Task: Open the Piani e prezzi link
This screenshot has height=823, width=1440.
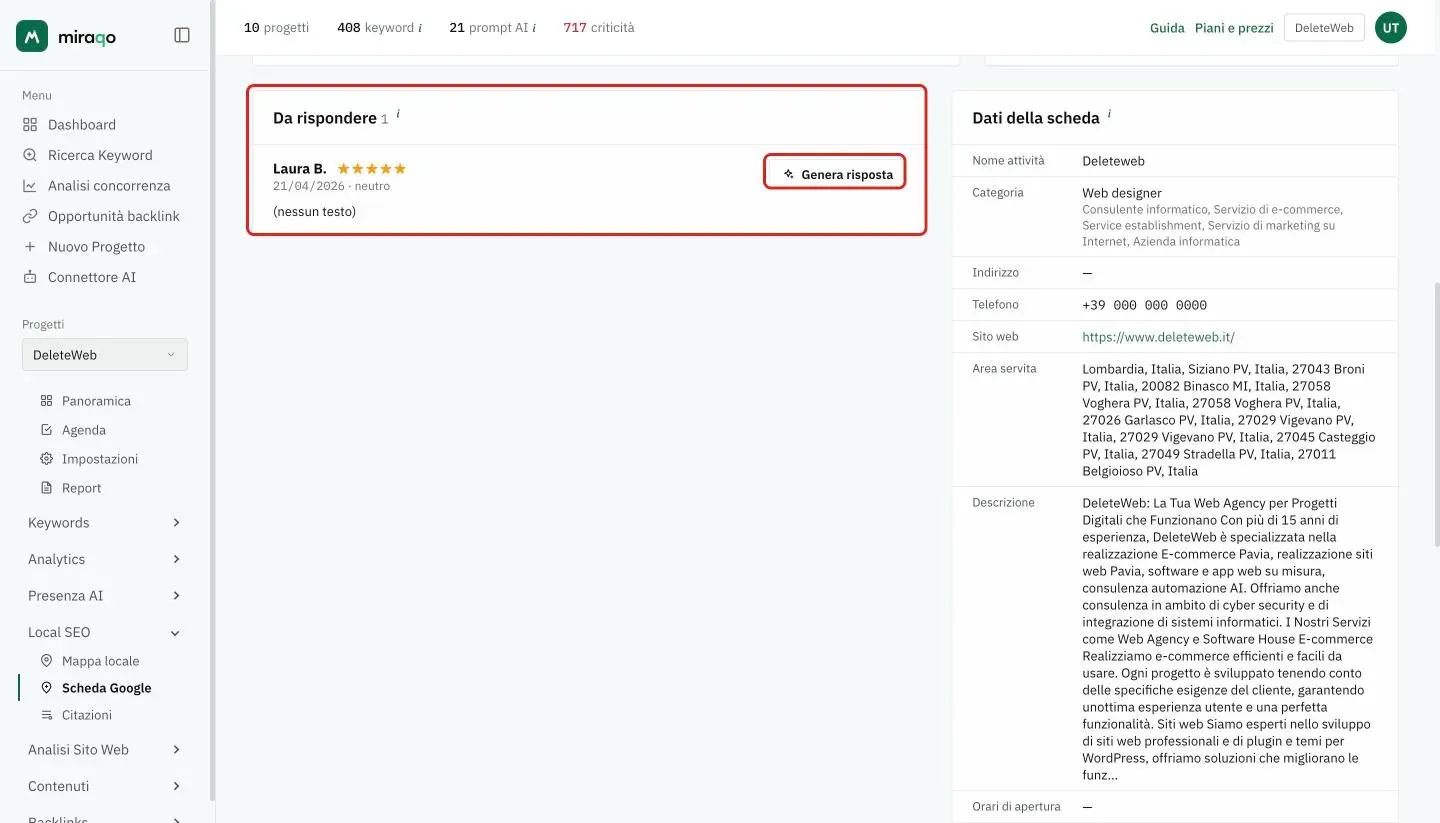Action: coord(1234,28)
